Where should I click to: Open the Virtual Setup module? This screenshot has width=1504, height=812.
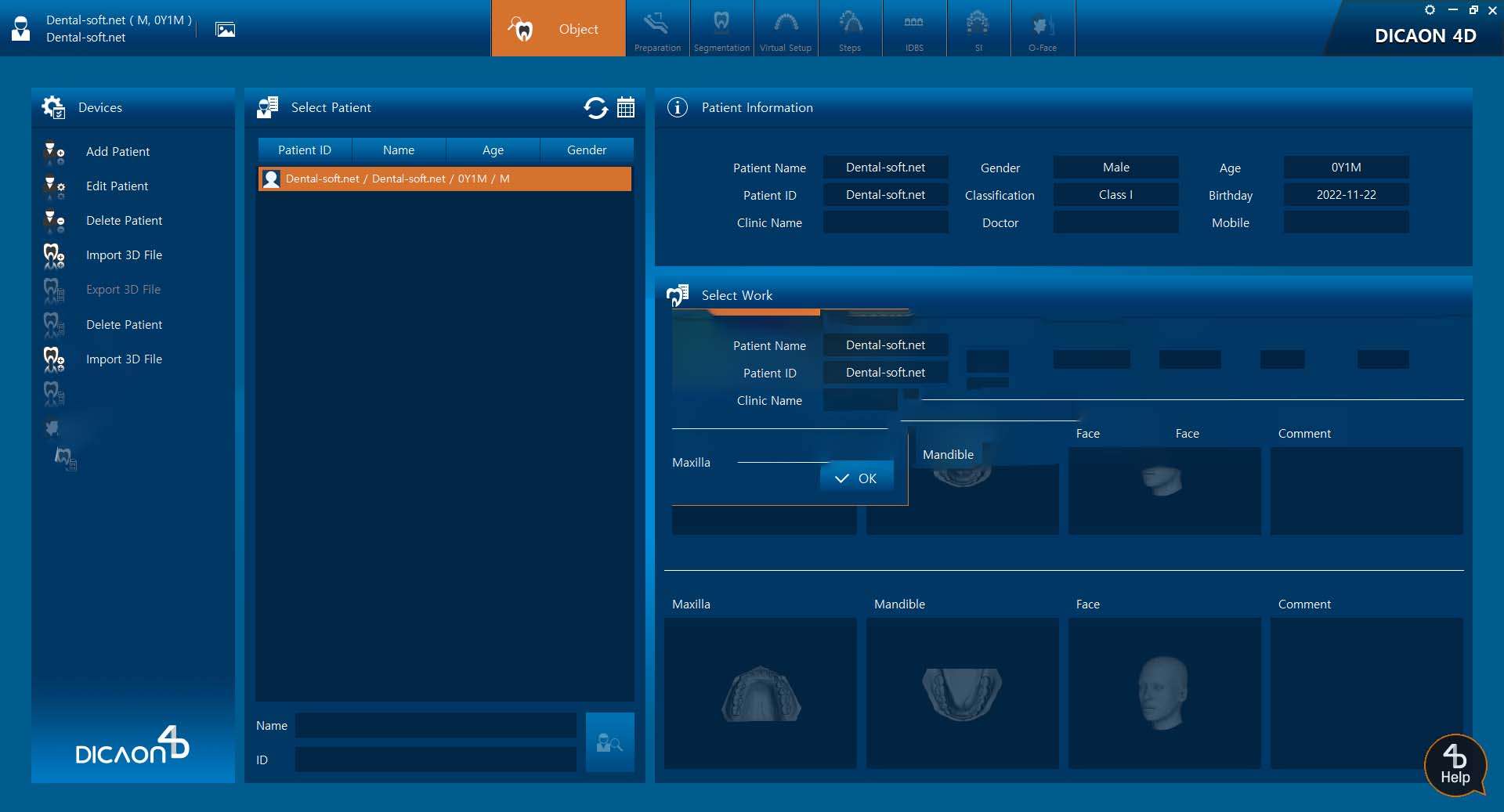(x=786, y=29)
